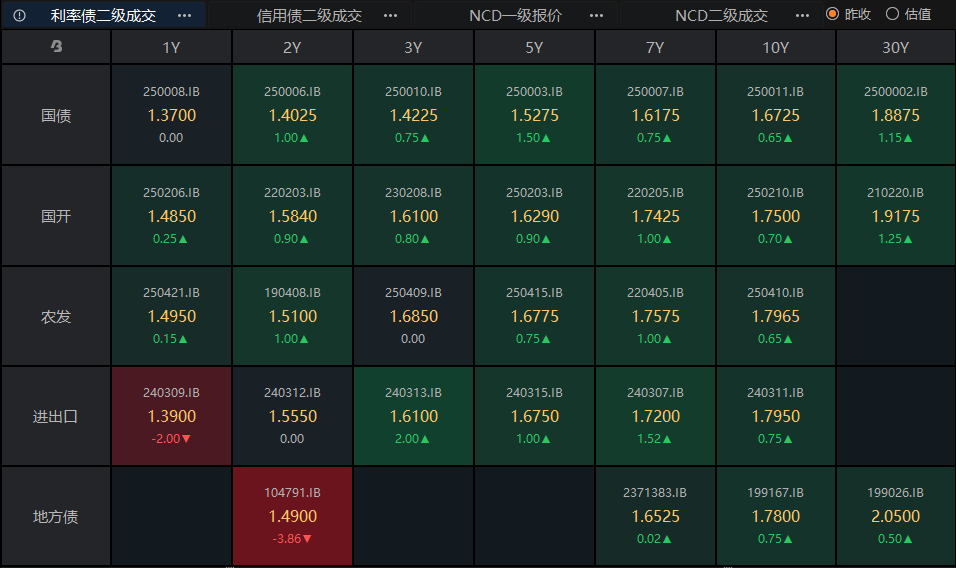Click bond code 210220.IB
The height and width of the screenshot is (568, 956).
[896, 193]
